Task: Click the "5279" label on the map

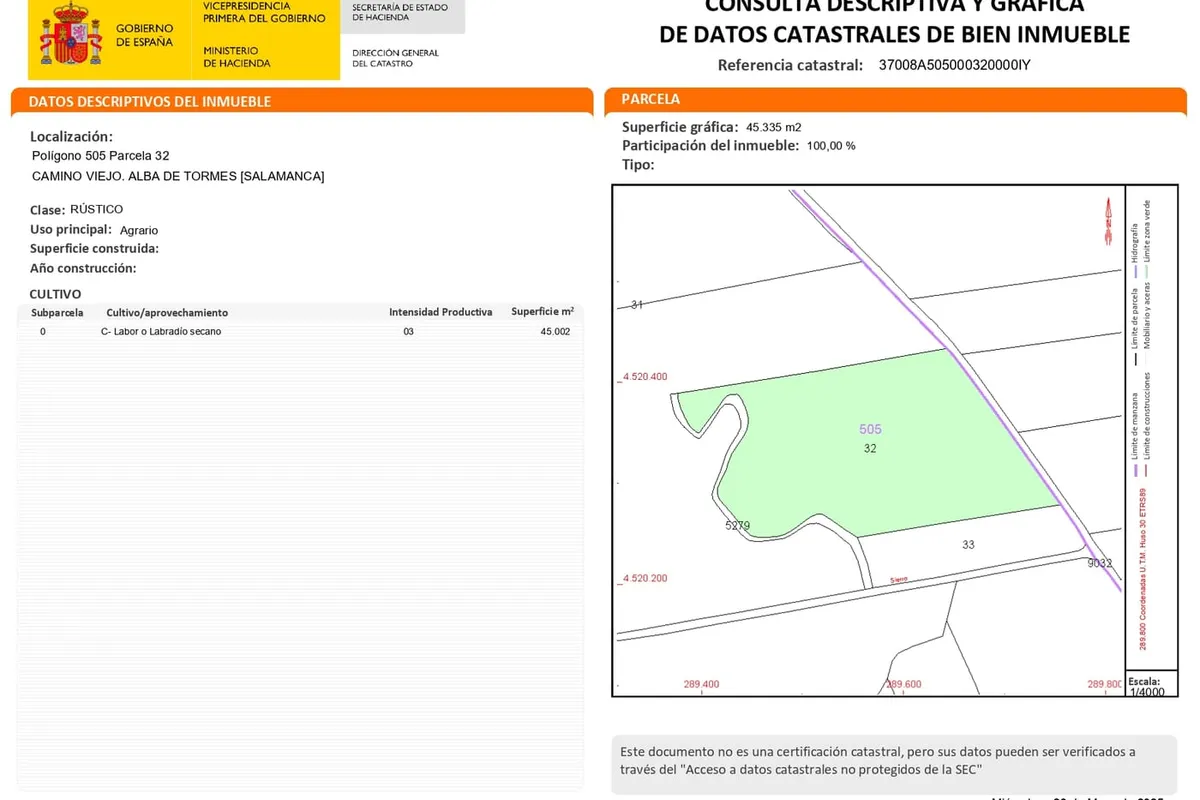Action: coord(737,525)
